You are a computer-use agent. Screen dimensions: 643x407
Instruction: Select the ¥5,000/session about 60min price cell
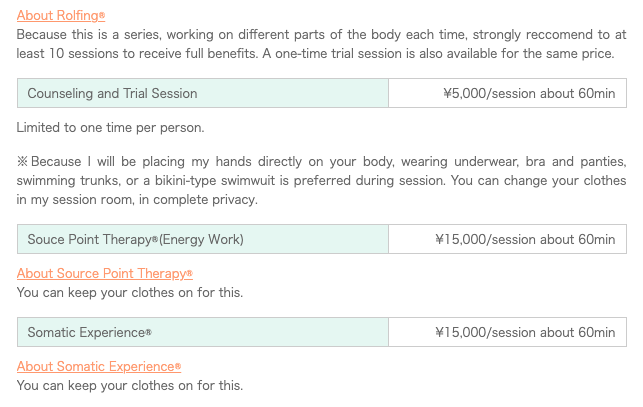click(507, 93)
